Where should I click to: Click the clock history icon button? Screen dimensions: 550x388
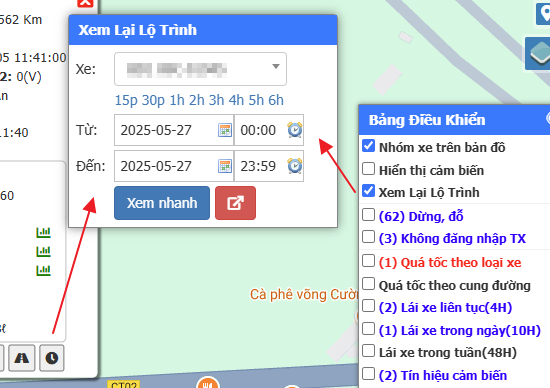point(52,358)
